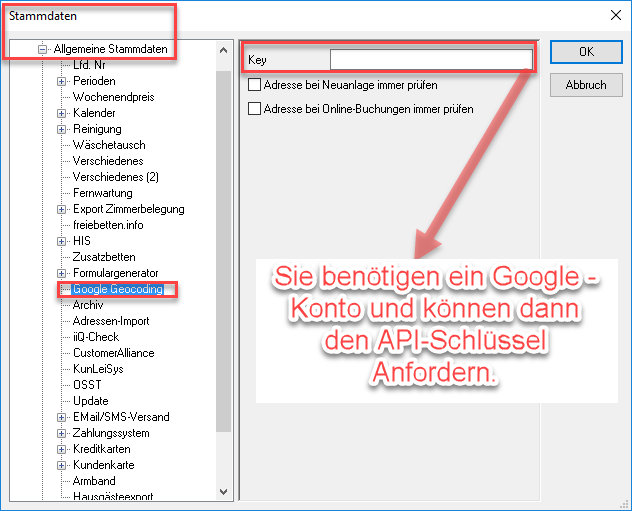The height and width of the screenshot is (511, 633).
Task: Collapse the Allgemeine Stammdaten tree node
Action: click(42, 50)
